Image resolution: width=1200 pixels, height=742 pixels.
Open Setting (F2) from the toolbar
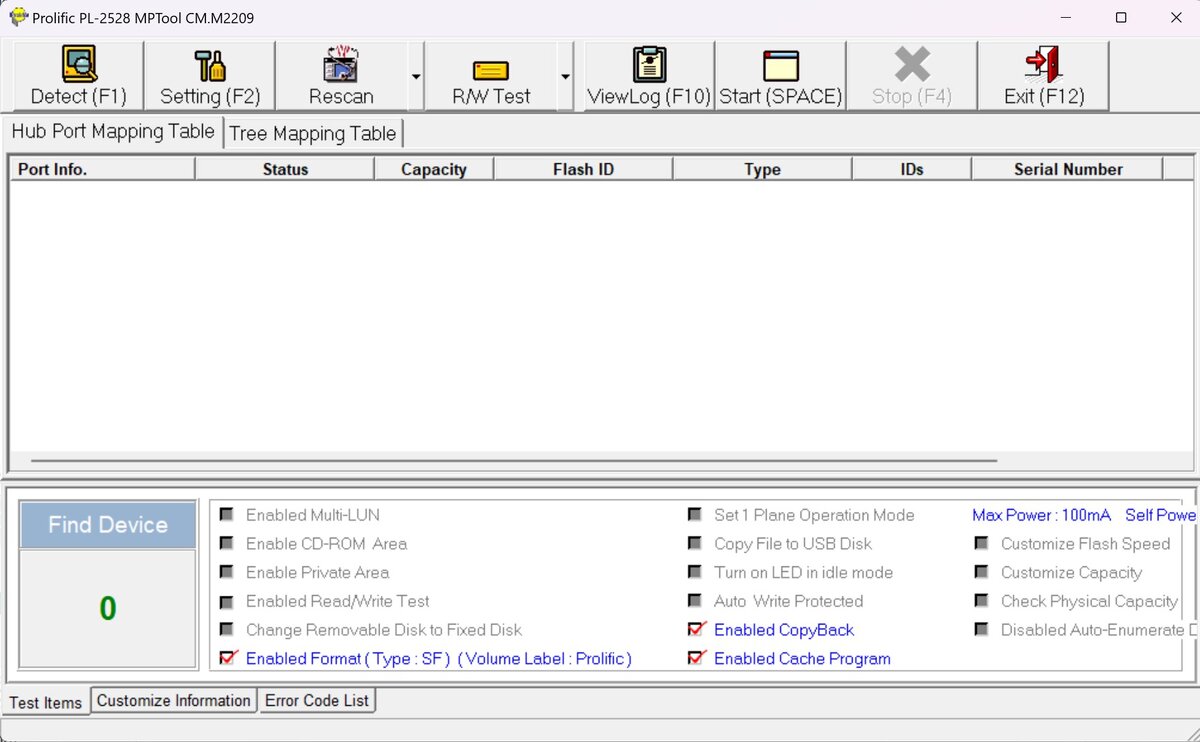click(x=210, y=76)
